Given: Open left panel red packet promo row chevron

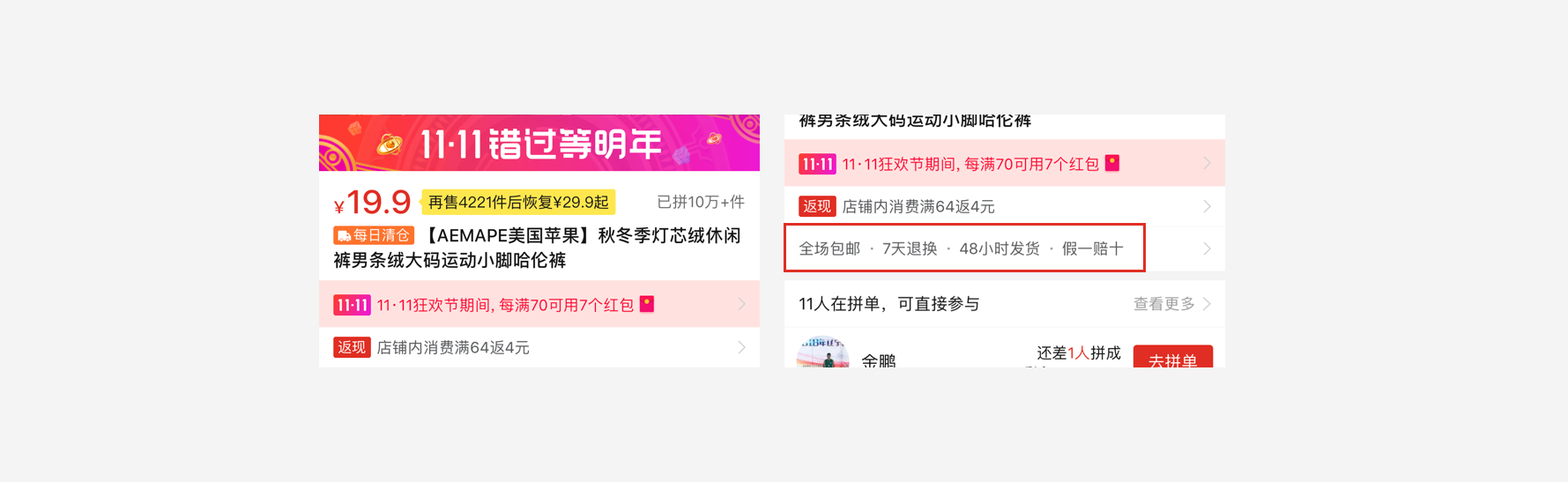Looking at the screenshot, I should [x=741, y=304].
